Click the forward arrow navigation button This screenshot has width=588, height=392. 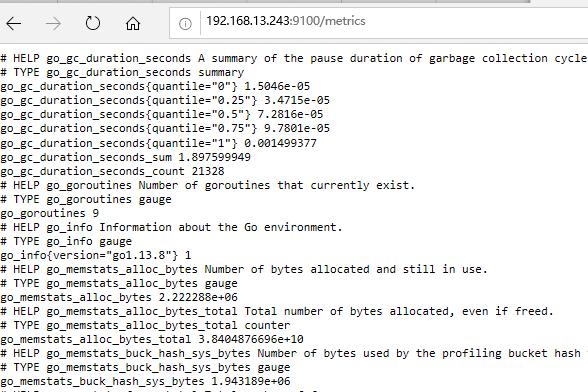[53, 24]
